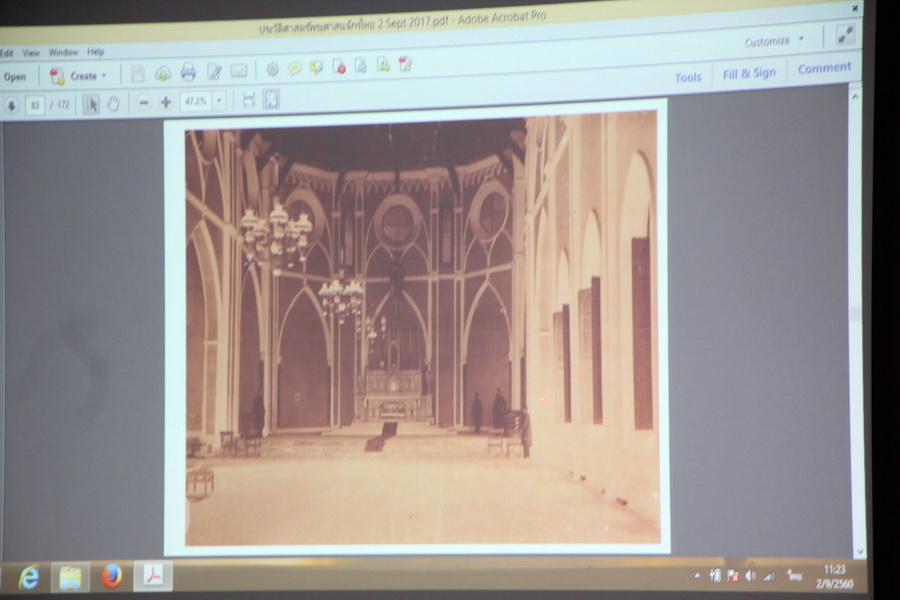
Task: Open the Help menu
Action: 96,52
